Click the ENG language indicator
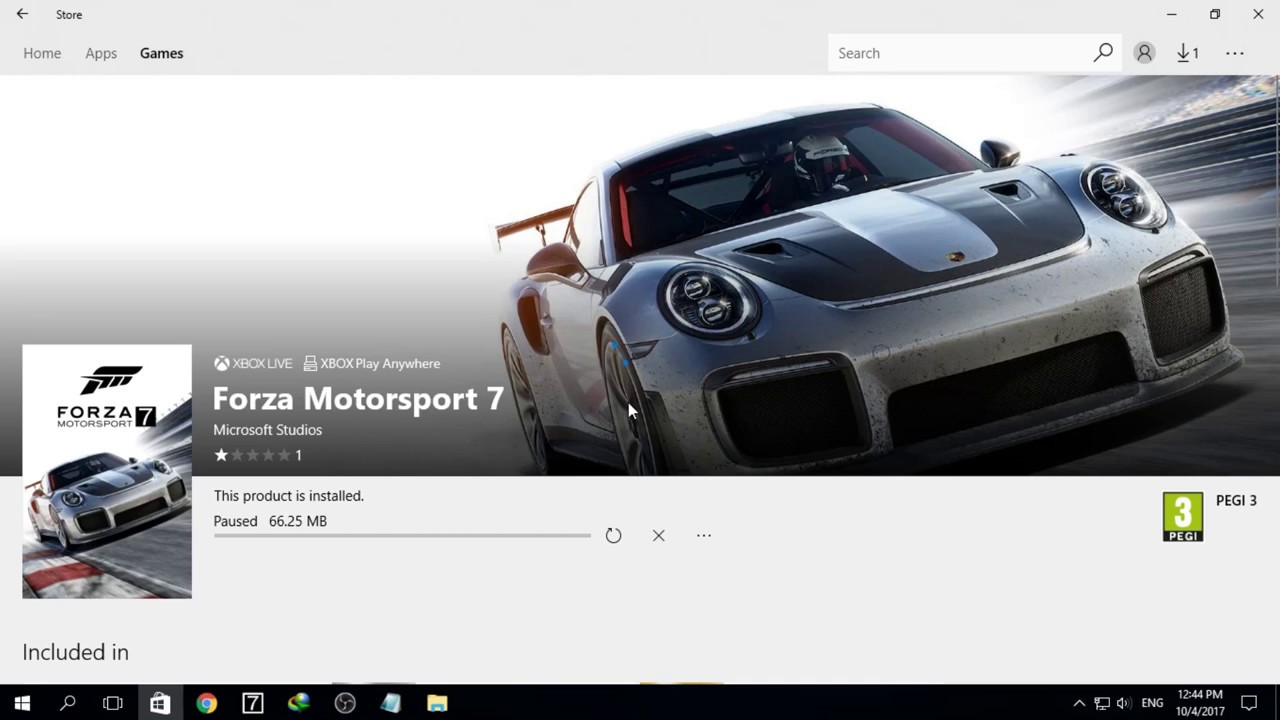Image resolution: width=1280 pixels, height=720 pixels. tap(1152, 703)
